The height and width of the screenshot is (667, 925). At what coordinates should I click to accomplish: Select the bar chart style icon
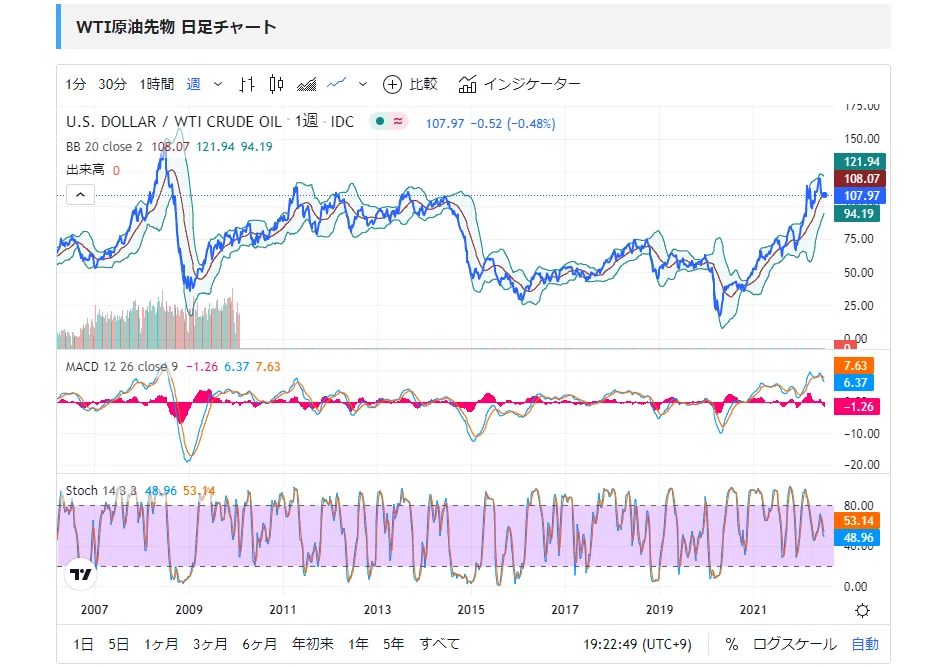(x=247, y=84)
